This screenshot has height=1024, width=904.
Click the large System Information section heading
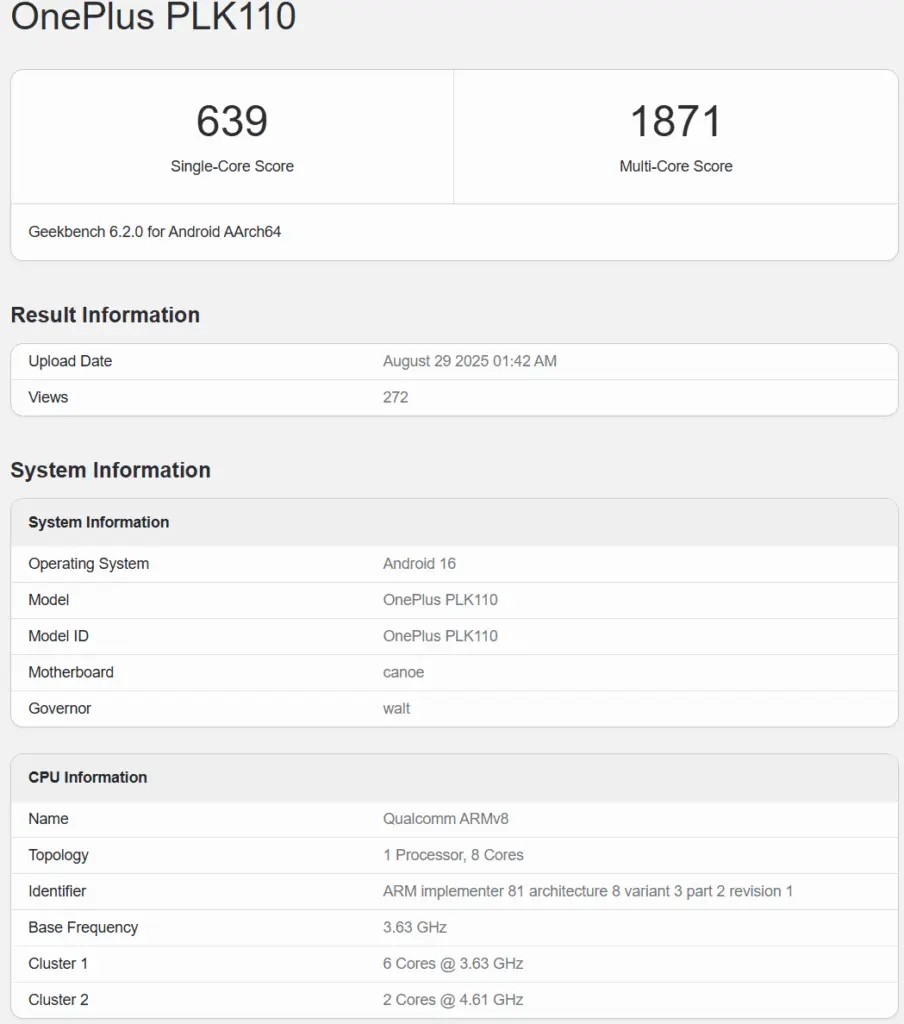pyautogui.click(x=110, y=470)
